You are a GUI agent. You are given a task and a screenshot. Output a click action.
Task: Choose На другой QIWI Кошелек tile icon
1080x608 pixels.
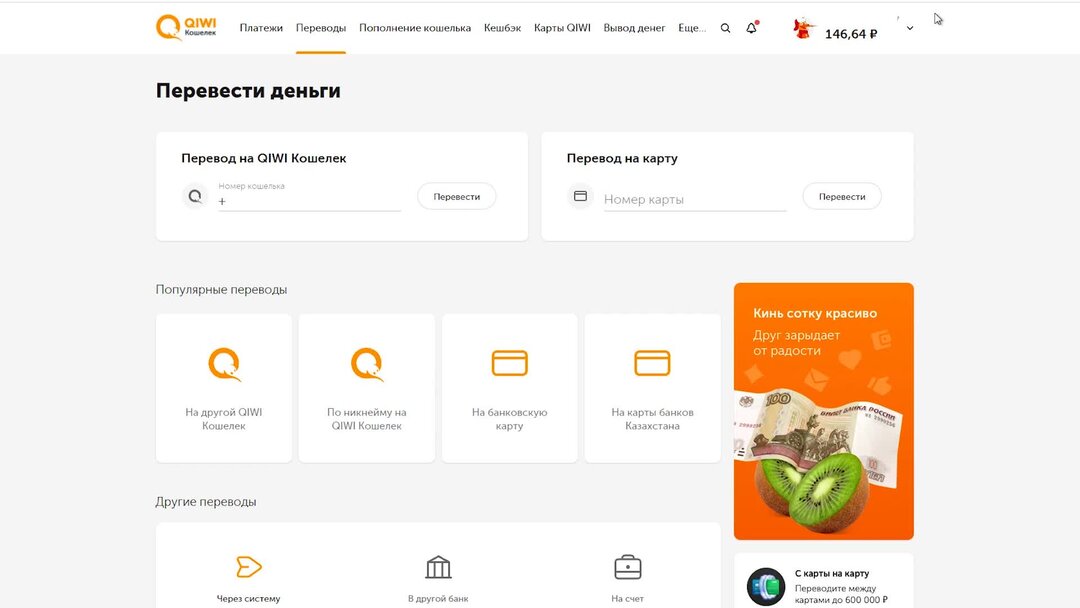pyautogui.click(x=224, y=364)
